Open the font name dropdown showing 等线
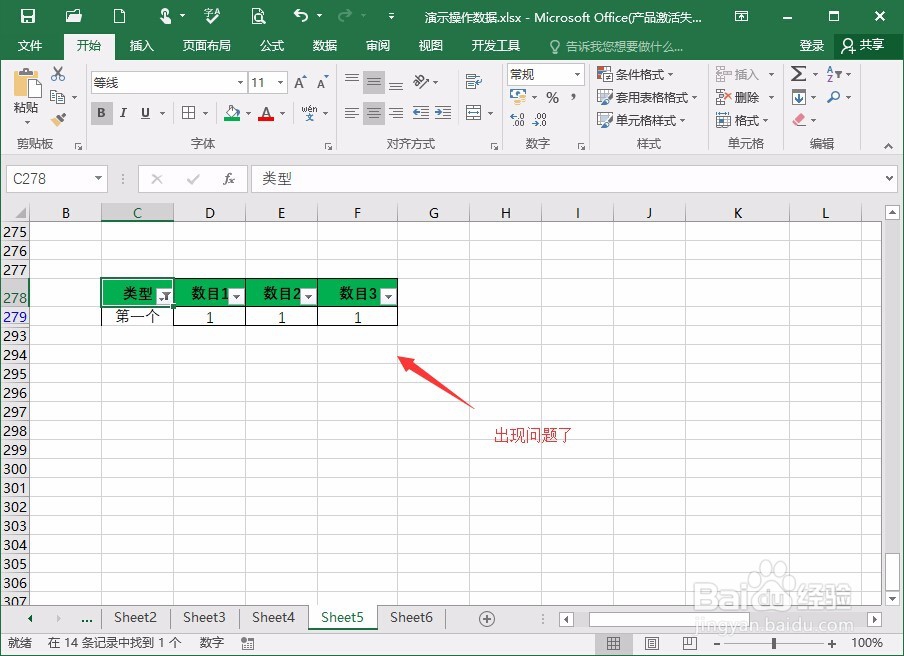This screenshot has width=904, height=656. pyautogui.click(x=240, y=82)
